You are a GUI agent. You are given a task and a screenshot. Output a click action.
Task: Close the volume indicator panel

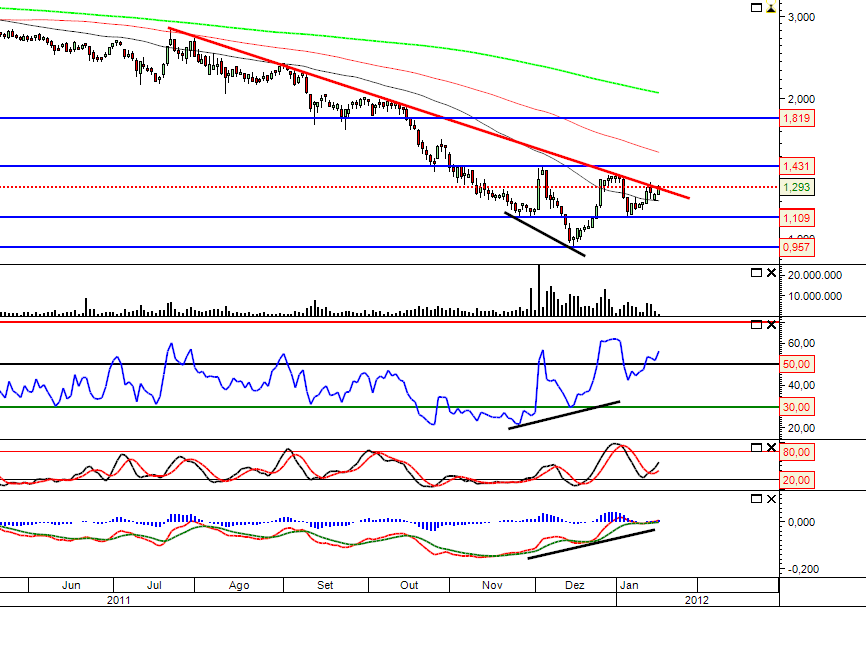coord(770,272)
